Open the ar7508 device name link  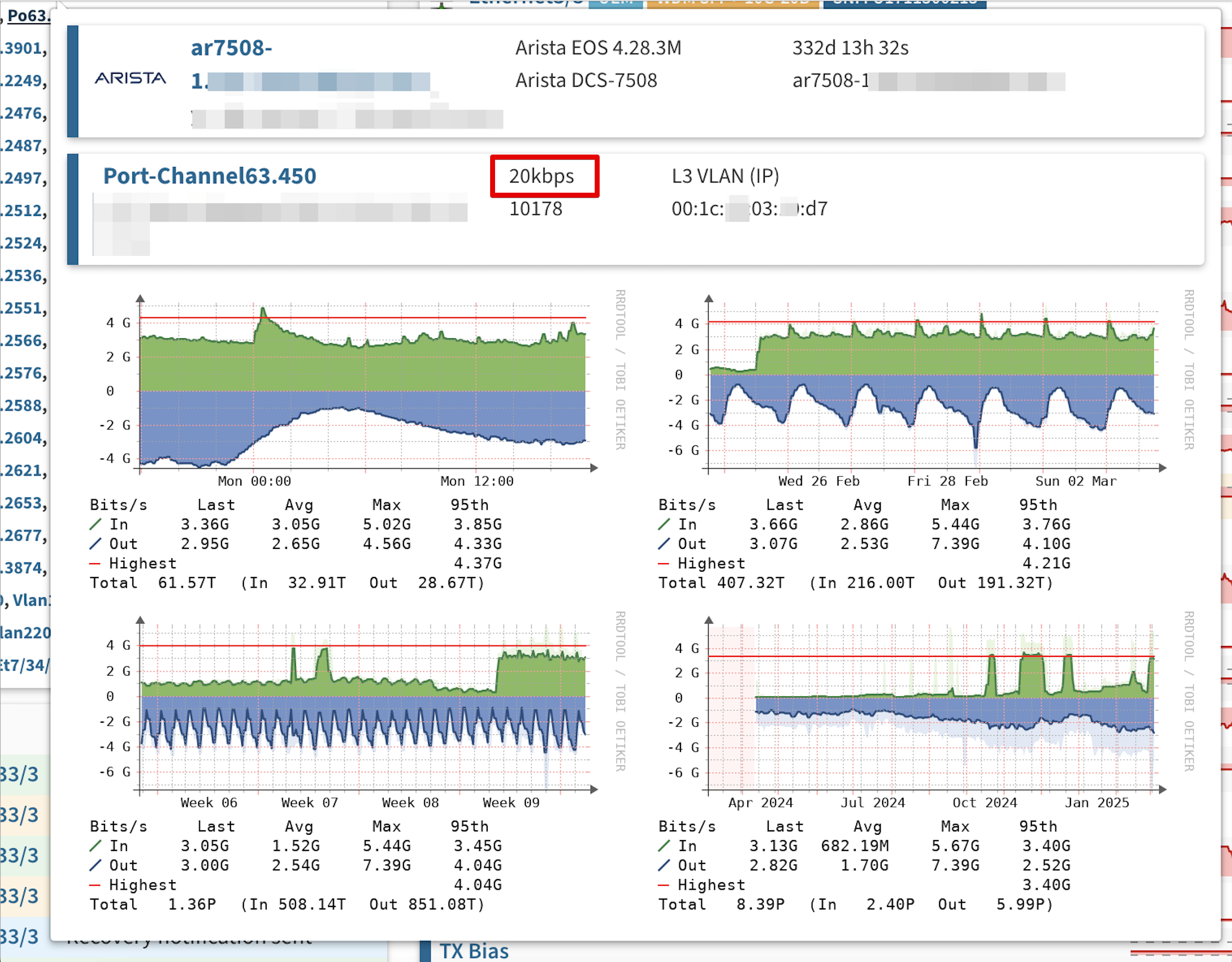[231, 49]
